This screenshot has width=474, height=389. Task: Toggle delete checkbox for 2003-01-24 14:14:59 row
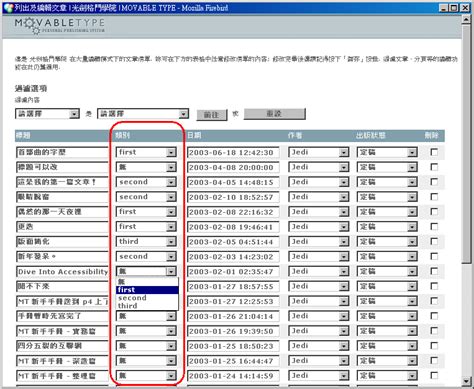[x=434, y=375]
